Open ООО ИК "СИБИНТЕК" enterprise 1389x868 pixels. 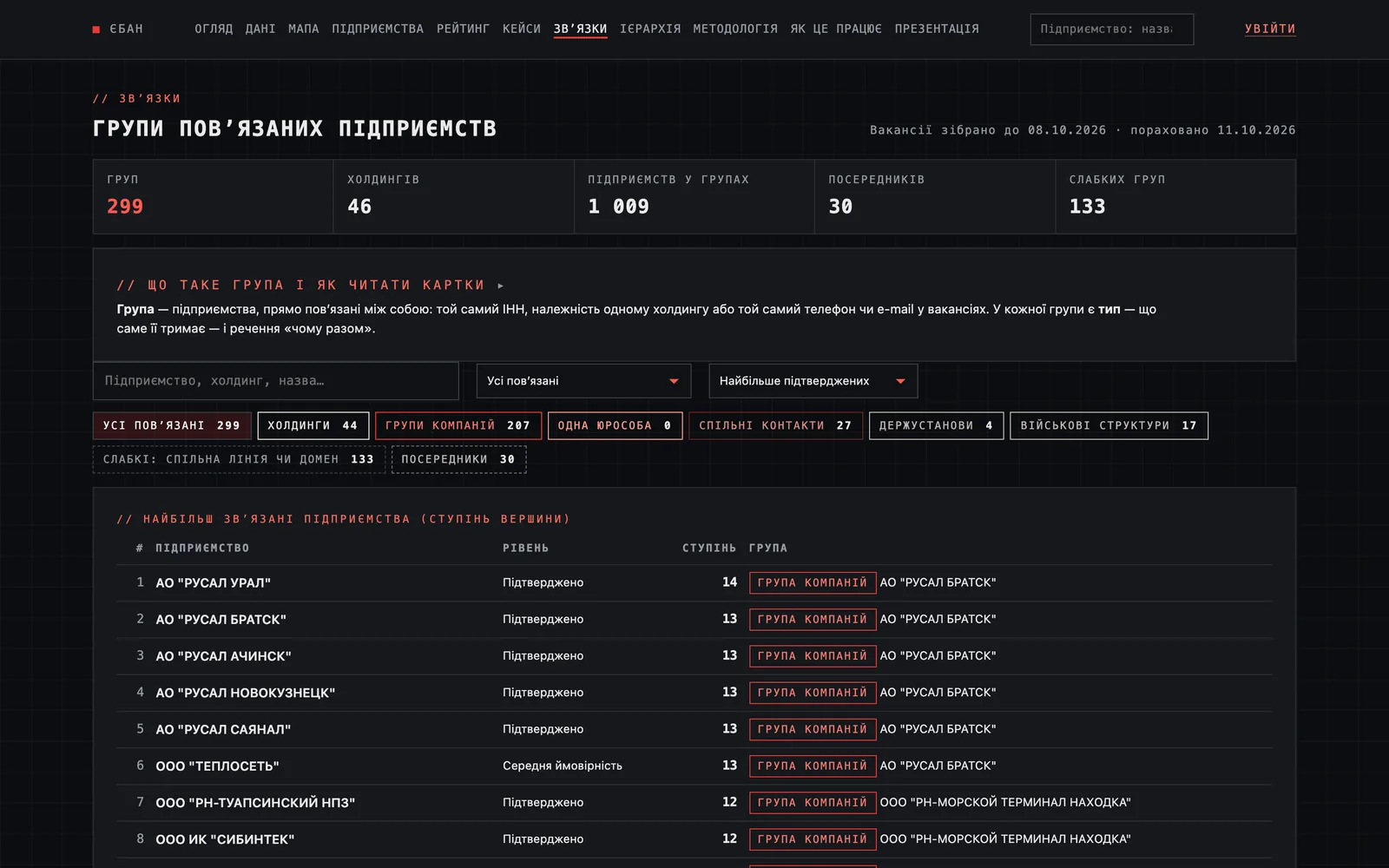tap(225, 839)
